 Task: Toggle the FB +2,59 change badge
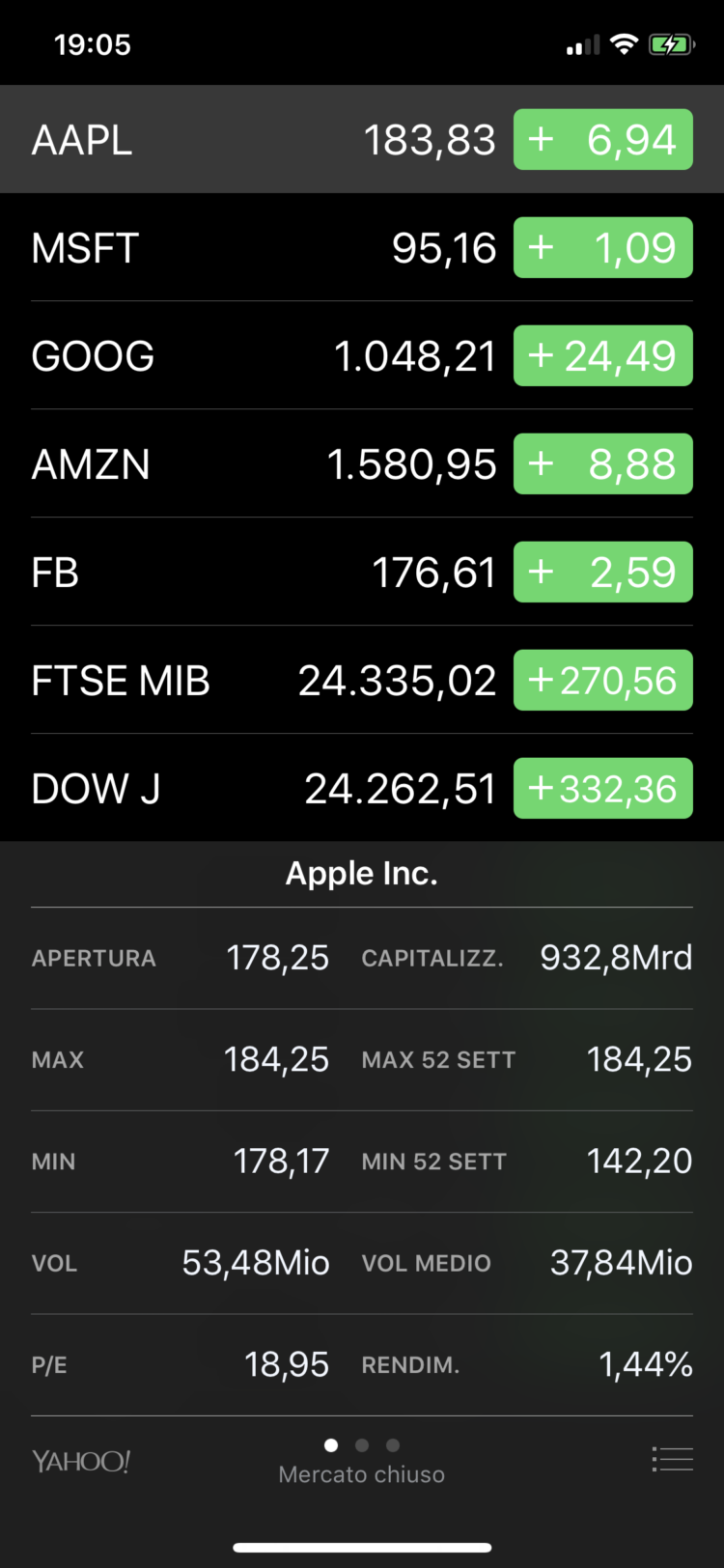coord(602,573)
